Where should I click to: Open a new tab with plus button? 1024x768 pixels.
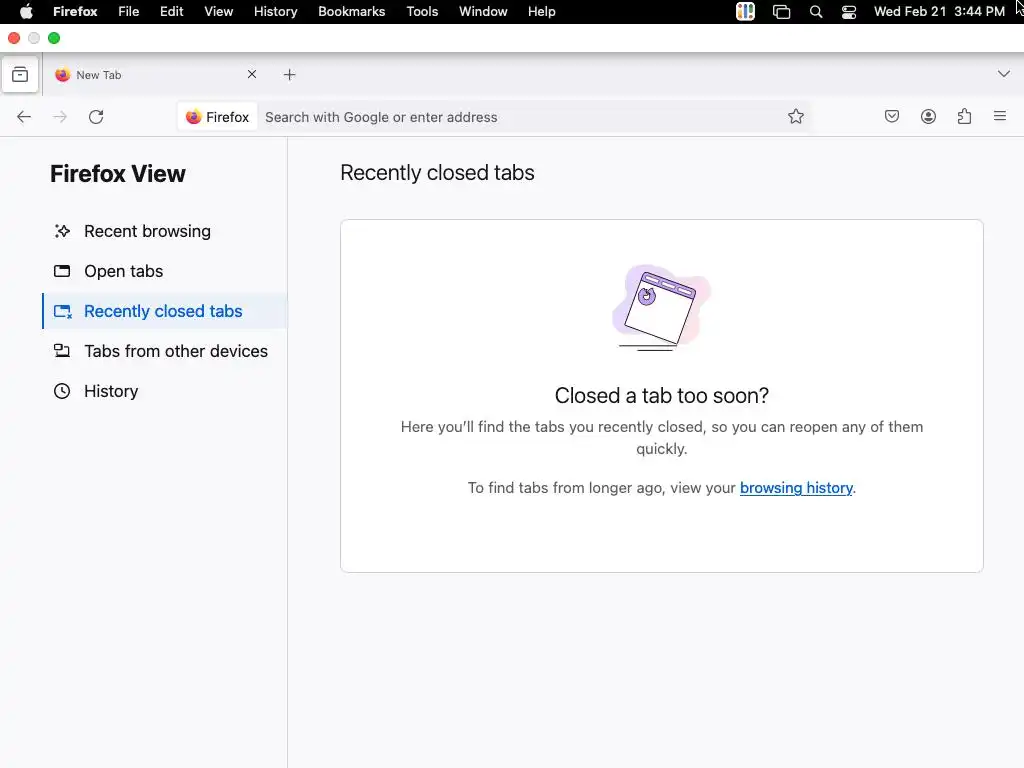289,75
